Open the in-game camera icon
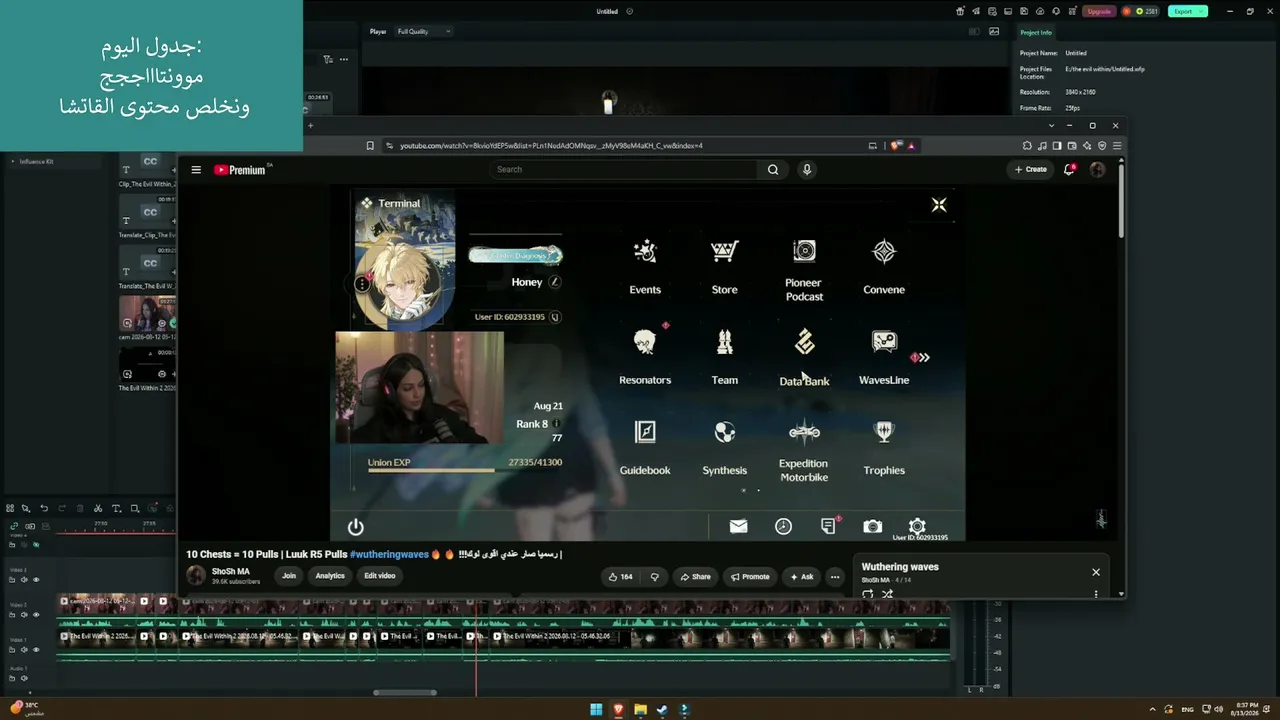Viewport: 1280px width, 720px height. pos(873,526)
